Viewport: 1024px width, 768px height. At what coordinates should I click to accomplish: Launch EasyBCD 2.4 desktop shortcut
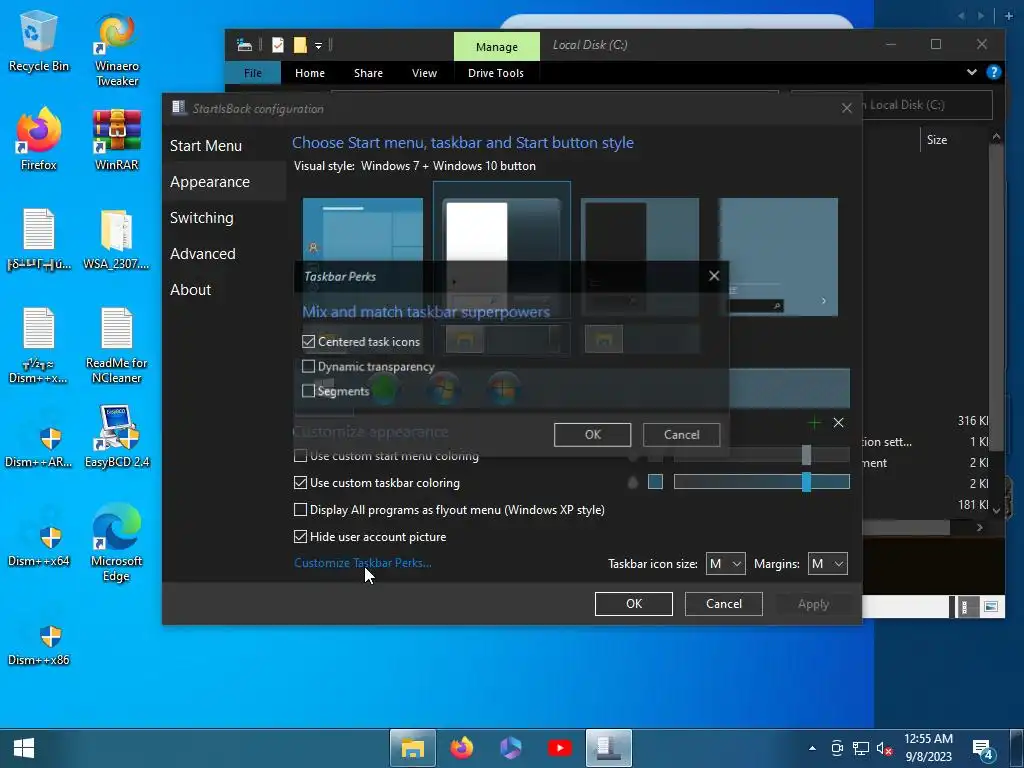pos(117,436)
